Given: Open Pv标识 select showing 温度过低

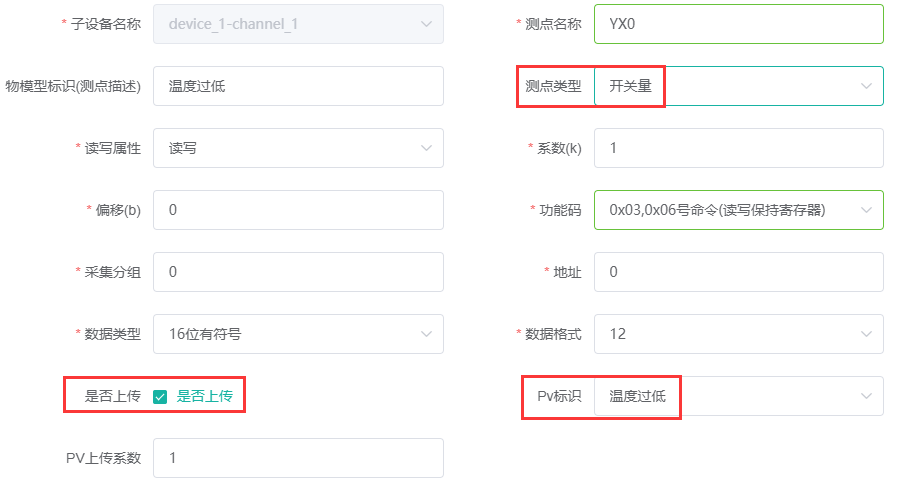Looking at the screenshot, I should [x=739, y=396].
